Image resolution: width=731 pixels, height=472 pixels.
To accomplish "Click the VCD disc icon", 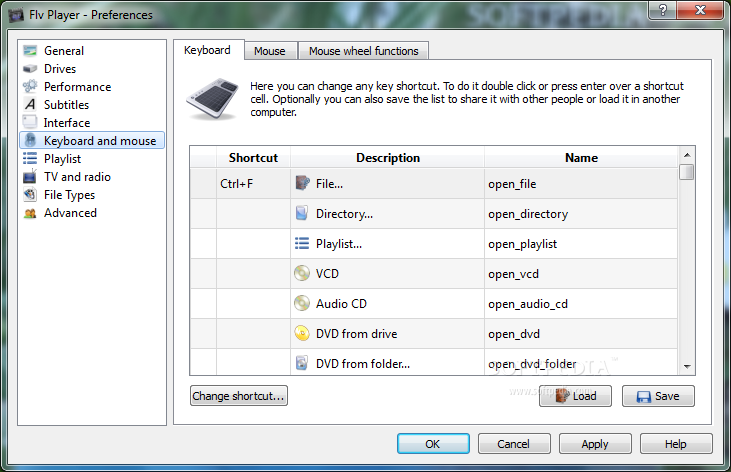I will click(x=302, y=273).
